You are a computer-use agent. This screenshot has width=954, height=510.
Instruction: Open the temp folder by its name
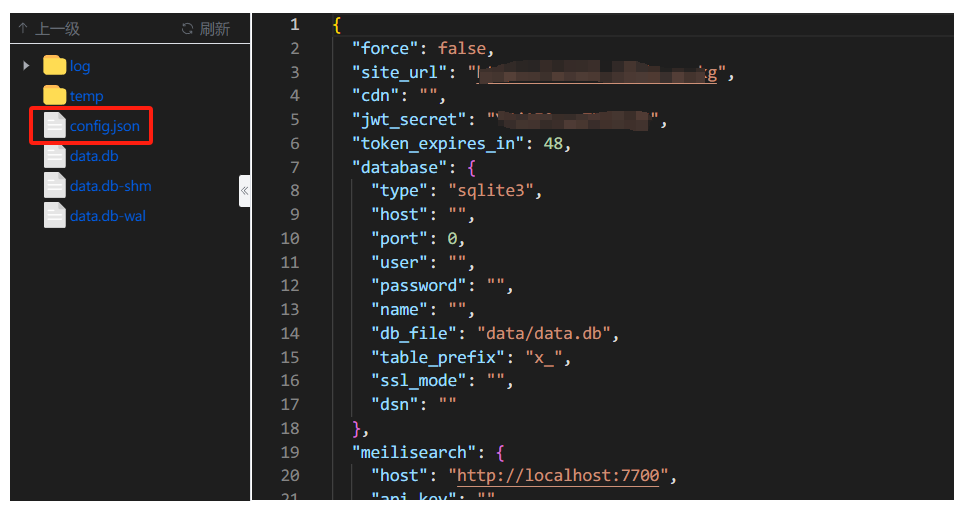point(86,96)
